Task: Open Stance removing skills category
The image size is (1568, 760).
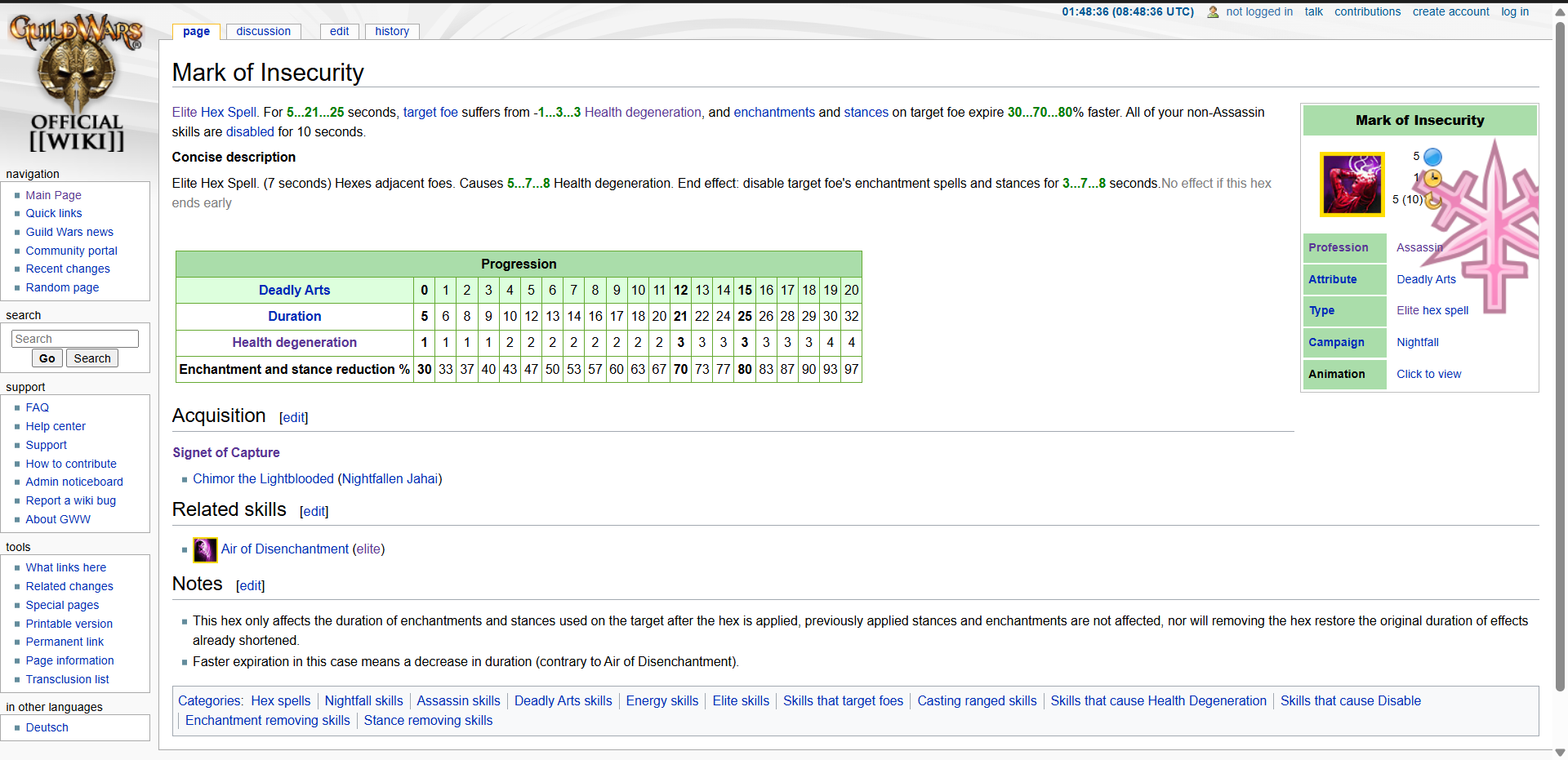Action: point(428,721)
